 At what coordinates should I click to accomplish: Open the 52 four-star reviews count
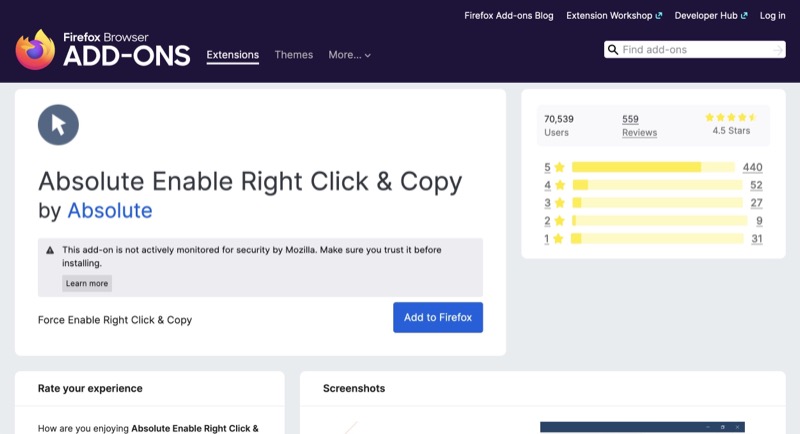click(x=756, y=185)
